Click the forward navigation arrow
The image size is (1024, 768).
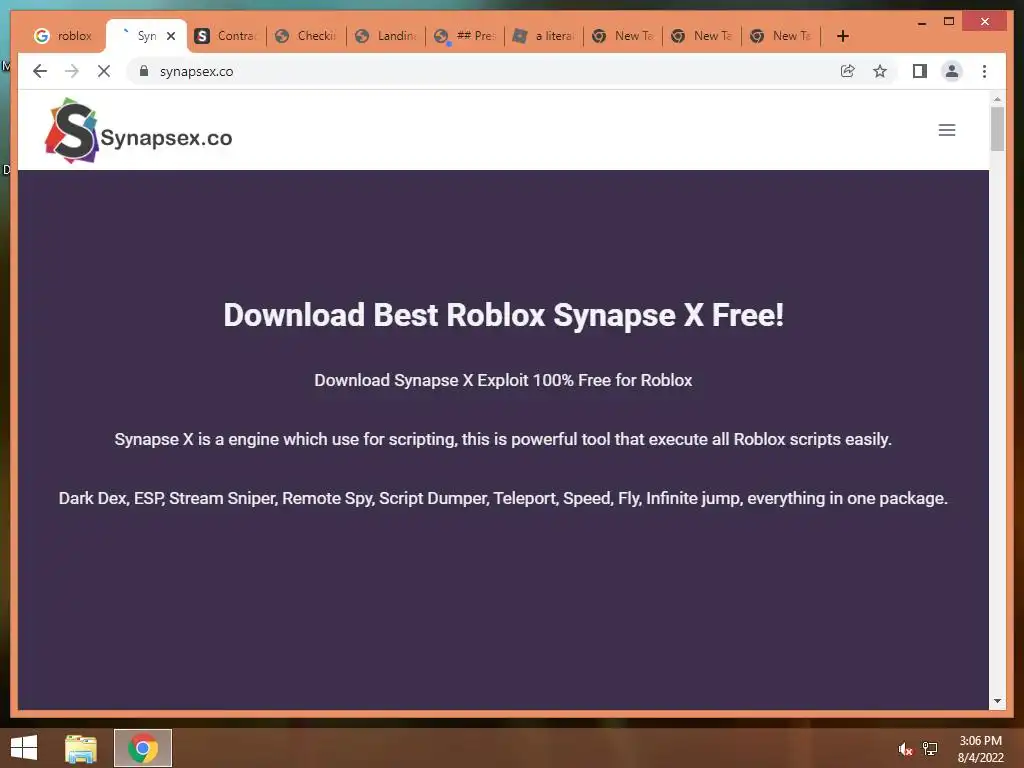point(72,71)
